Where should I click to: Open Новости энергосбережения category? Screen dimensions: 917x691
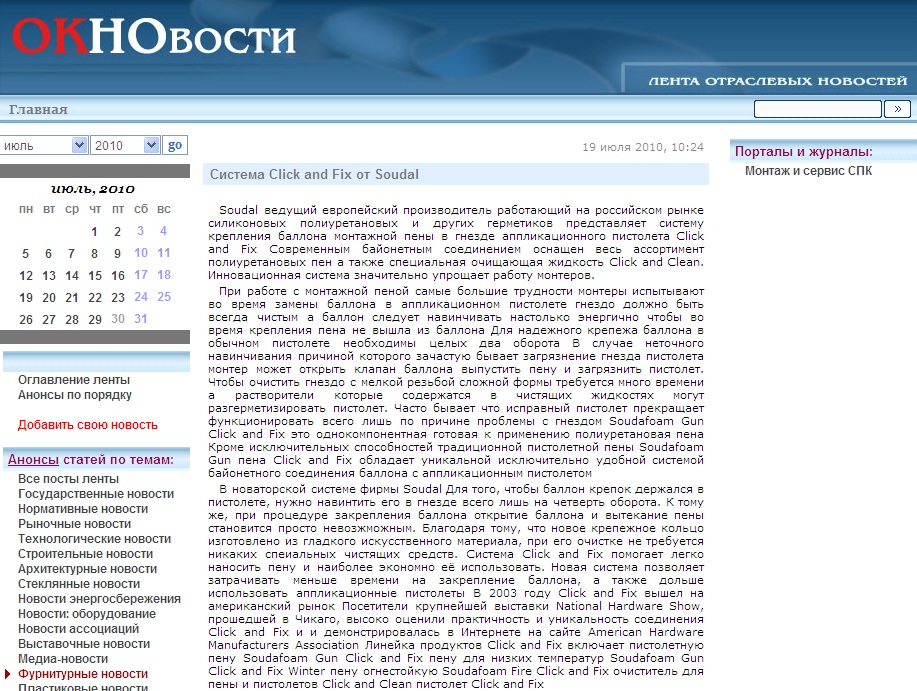coord(99,599)
